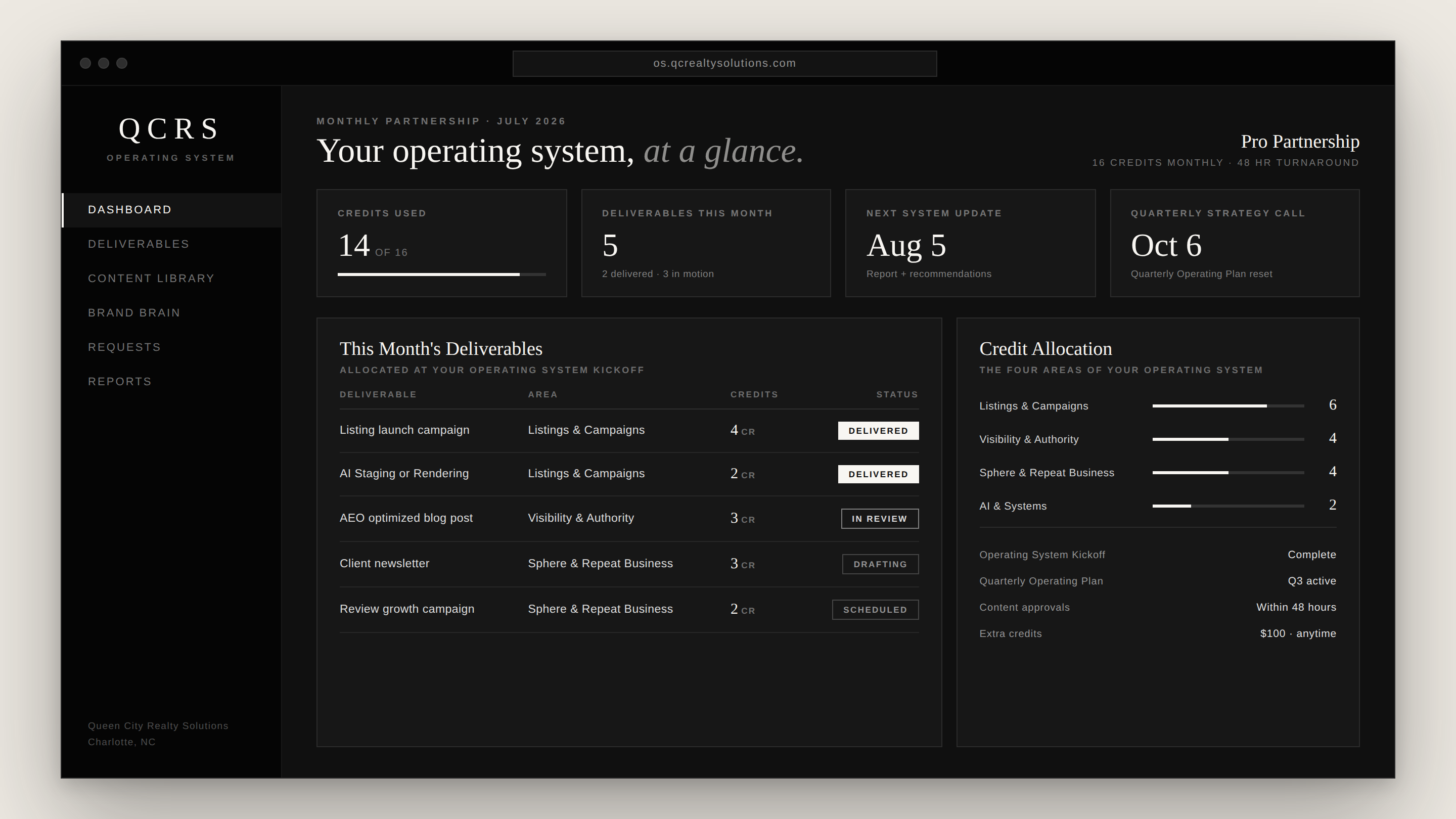The height and width of the screenshot is (819, 1456).
Task: Click 'Listings & Campaigns' label in Credit Allocation
Action: (1033, 406)
